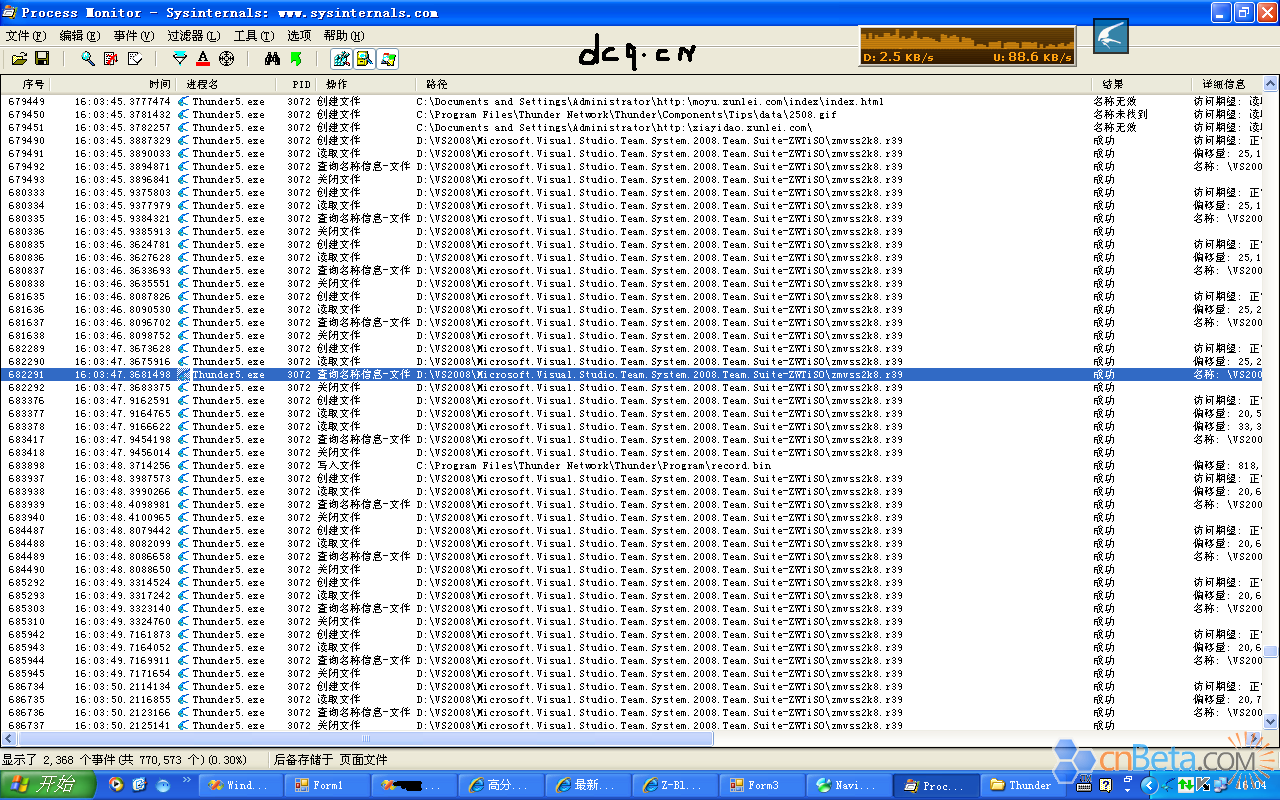Click the vertical scrollbar down arrow
Screen dimensions: 1280x800
point(1270,722)
